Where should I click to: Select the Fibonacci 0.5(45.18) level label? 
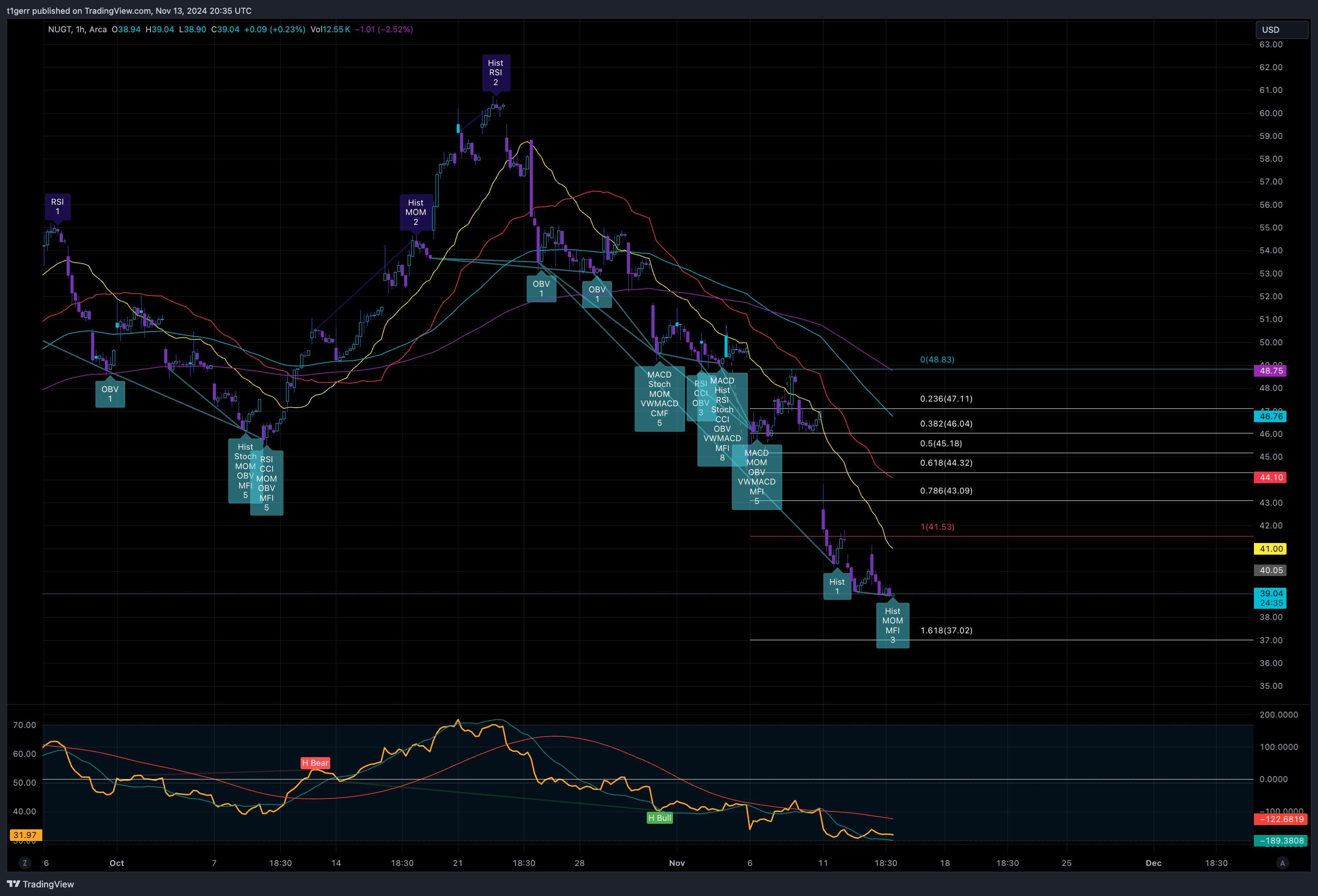coord(941,443)
